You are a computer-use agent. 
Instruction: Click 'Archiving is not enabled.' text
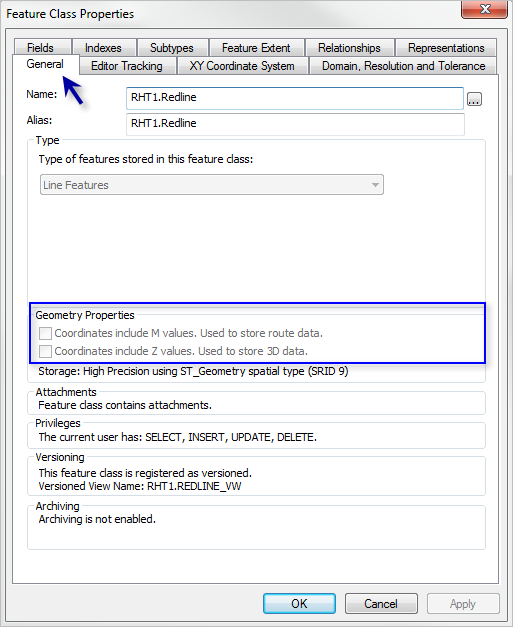point(97,519)
